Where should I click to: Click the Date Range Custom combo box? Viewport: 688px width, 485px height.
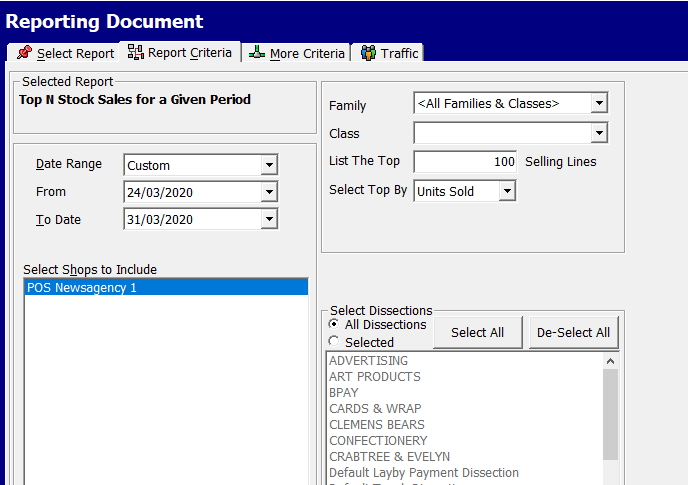(x=201, y=165)
